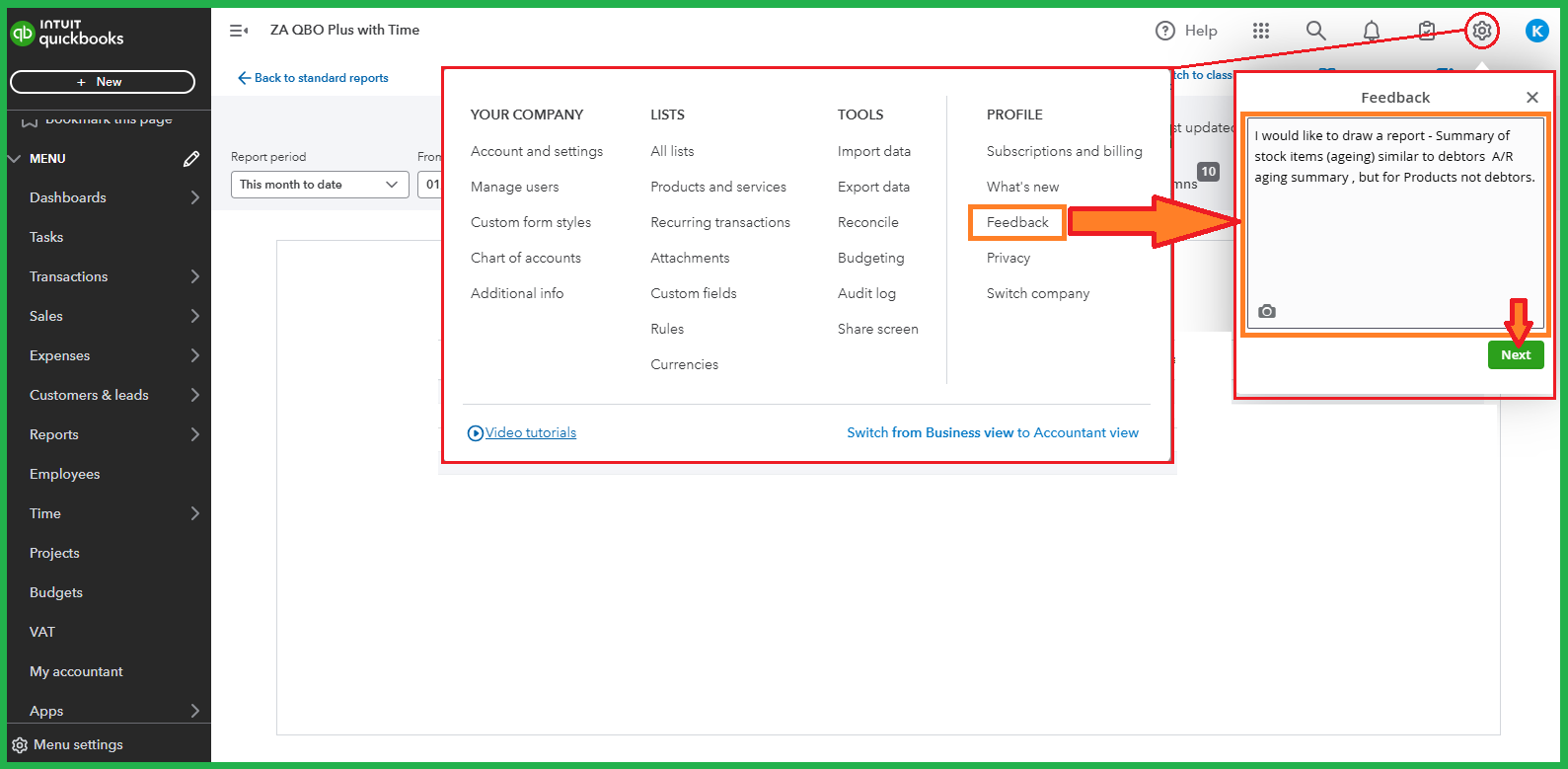The image size is (1568, 769).
Task: Collapse the sidebar with the hamburger icon
Action: pyautogui.click(x=239, y=31)
